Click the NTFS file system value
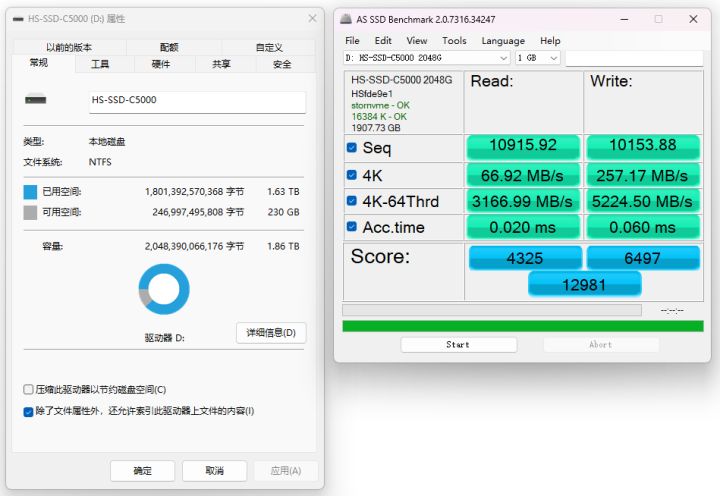The height and width of the screenshot is (496, 720). pos(100,162)
